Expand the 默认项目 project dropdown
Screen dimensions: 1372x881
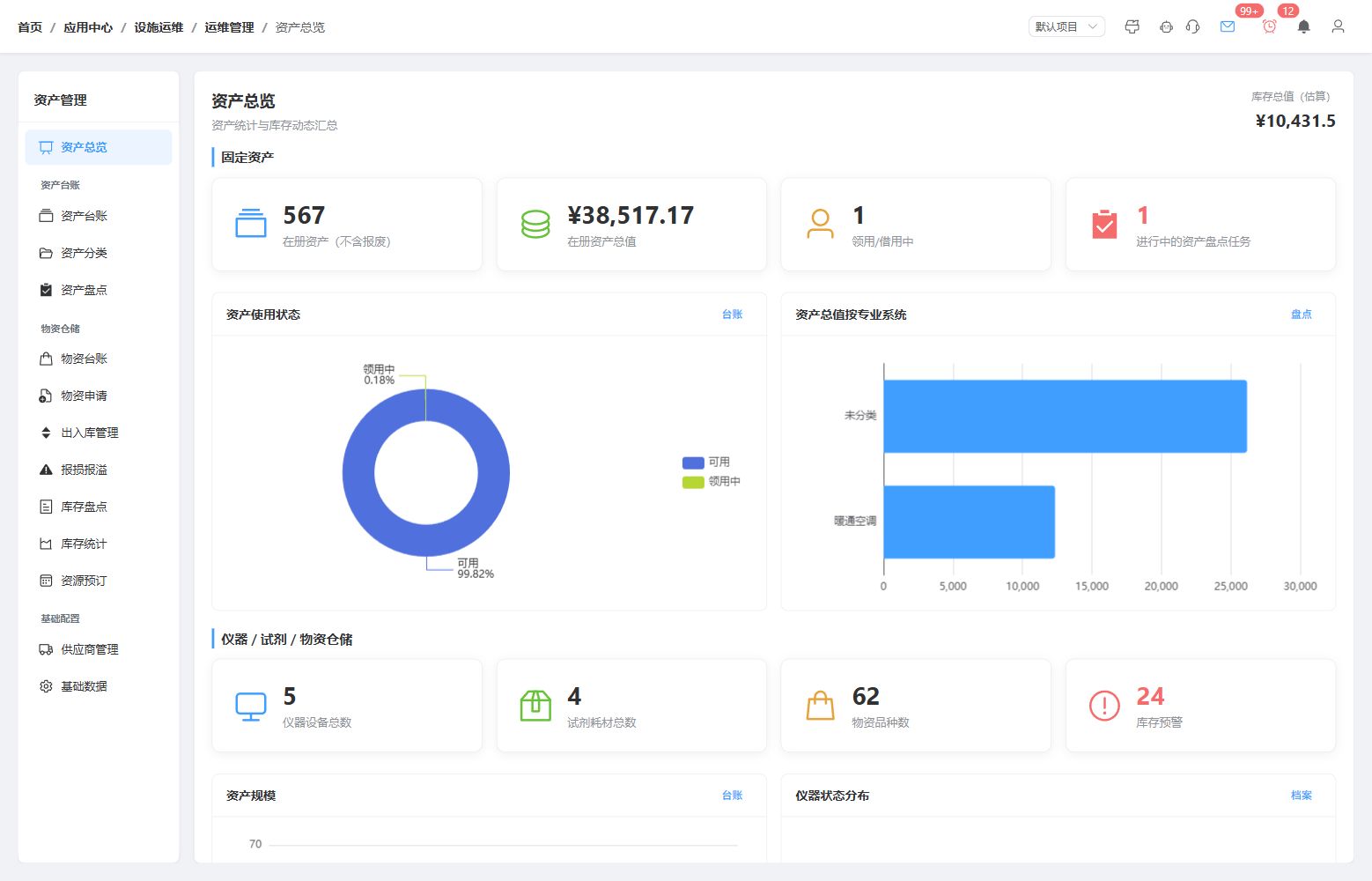pyautogui.click(x=1066, y=26)
